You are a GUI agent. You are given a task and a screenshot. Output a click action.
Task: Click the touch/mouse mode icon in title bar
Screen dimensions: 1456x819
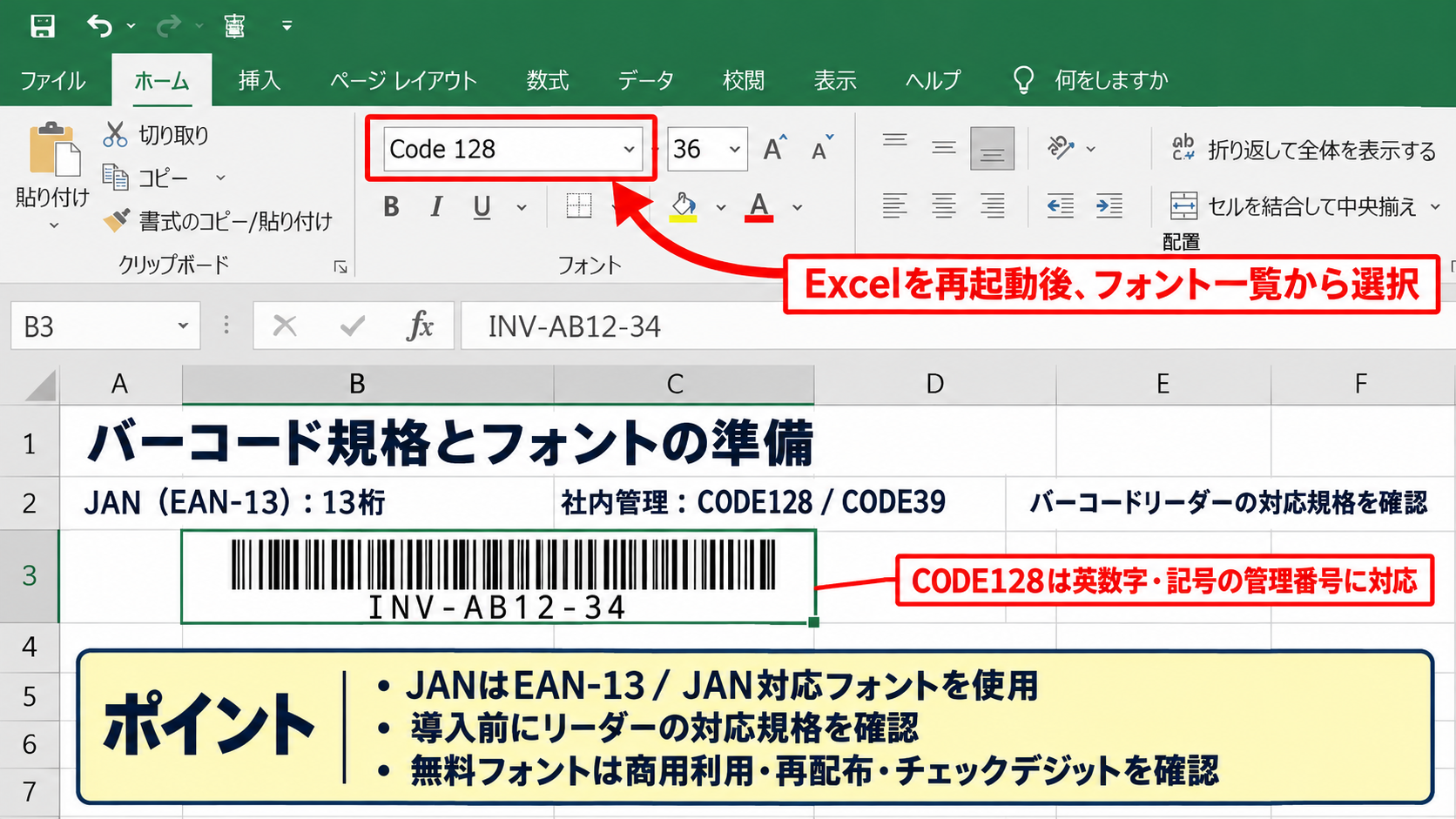[234, 26]
